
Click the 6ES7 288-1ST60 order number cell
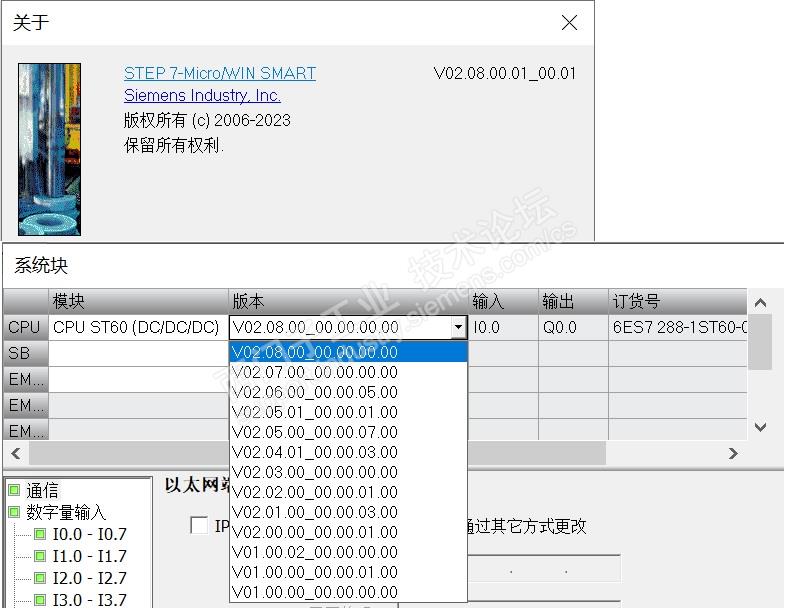(x=677, y=327)
